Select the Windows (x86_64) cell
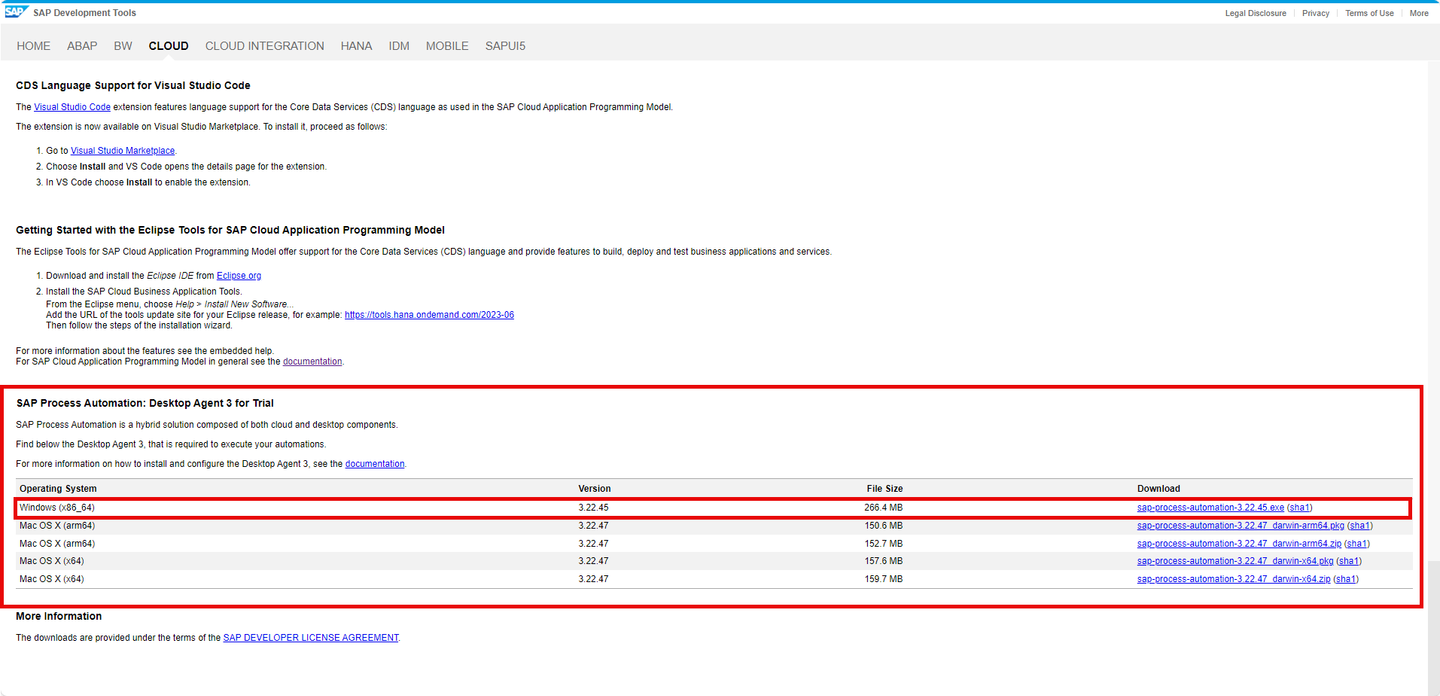Screen dimensions: 1440x696 (x=57, y=508)
